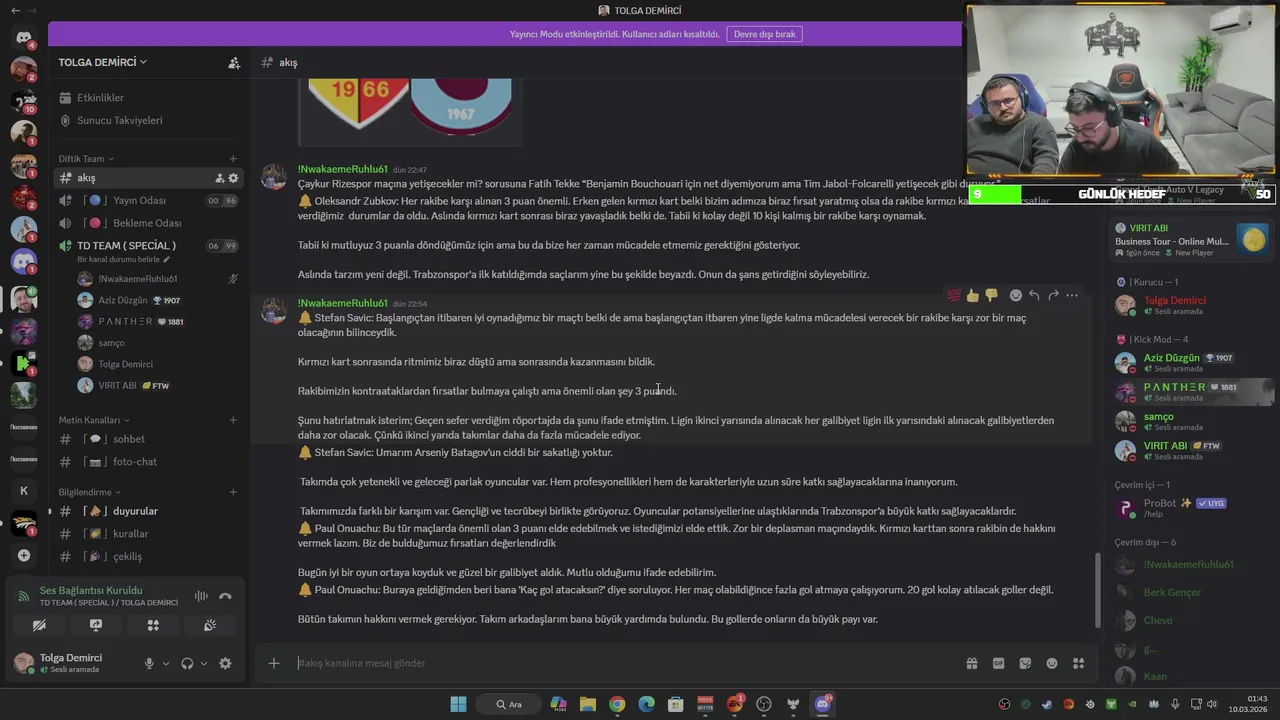Image resolution: width=1280 pixels, height=720 pixels.
Task: Open more message options (three dots)
Action: [x=1072, y=295]
